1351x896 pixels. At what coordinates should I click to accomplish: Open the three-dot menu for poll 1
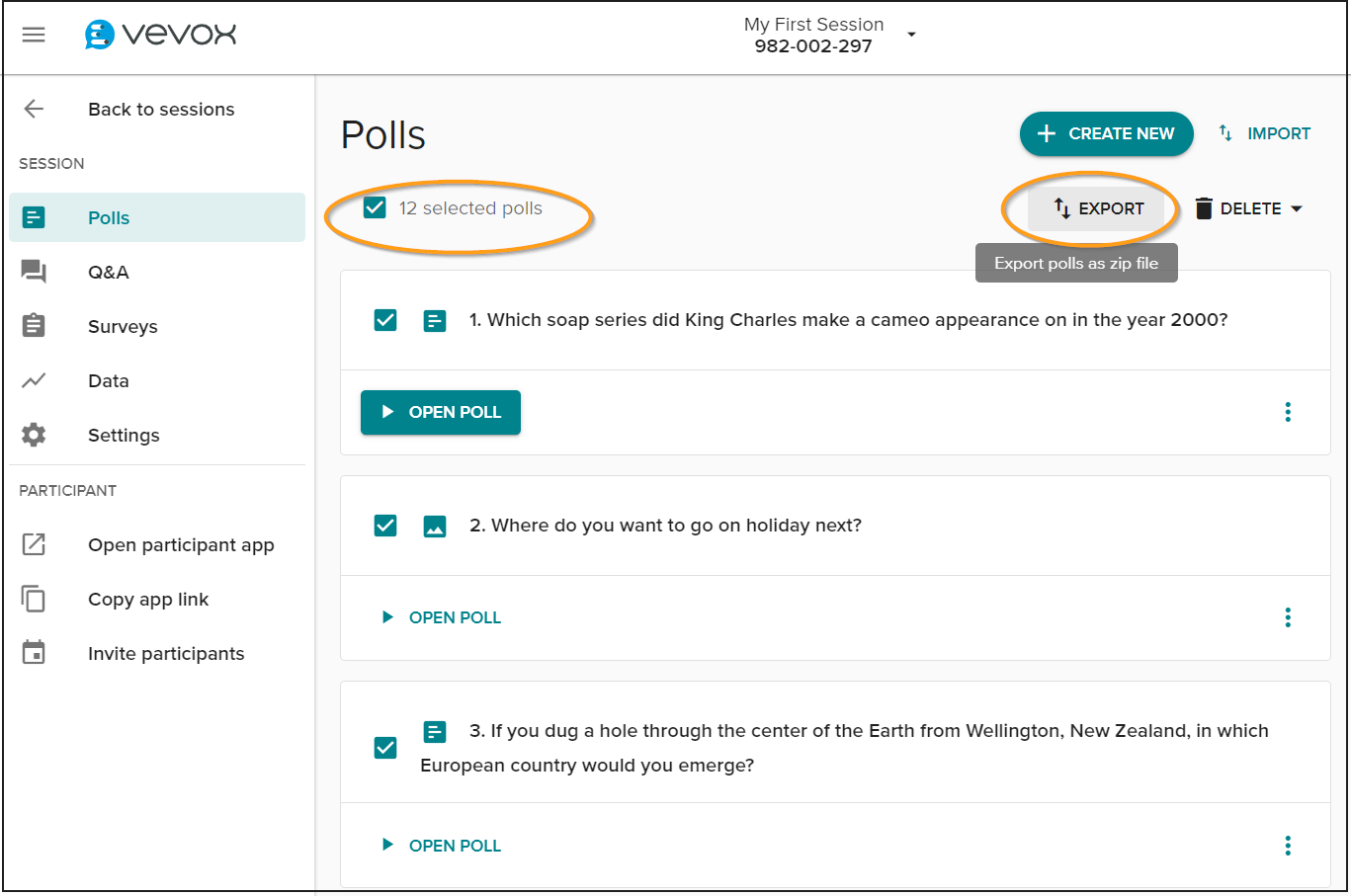pyautogui.click(x=1288, y=412)
